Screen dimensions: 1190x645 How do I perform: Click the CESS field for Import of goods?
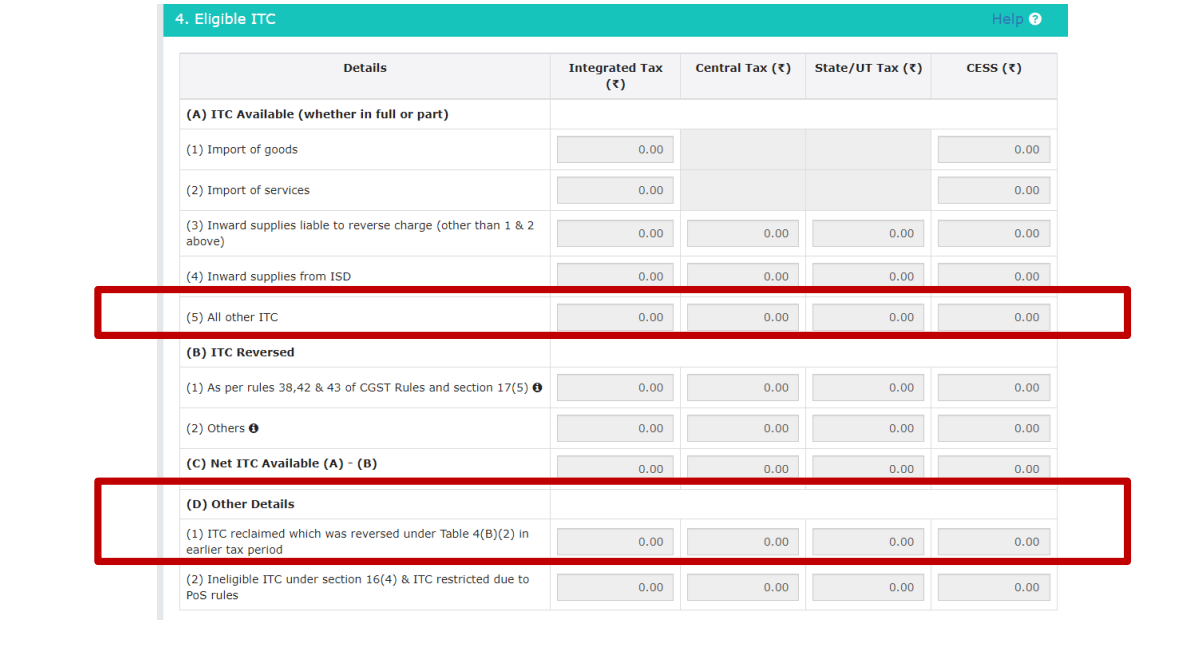993,148
